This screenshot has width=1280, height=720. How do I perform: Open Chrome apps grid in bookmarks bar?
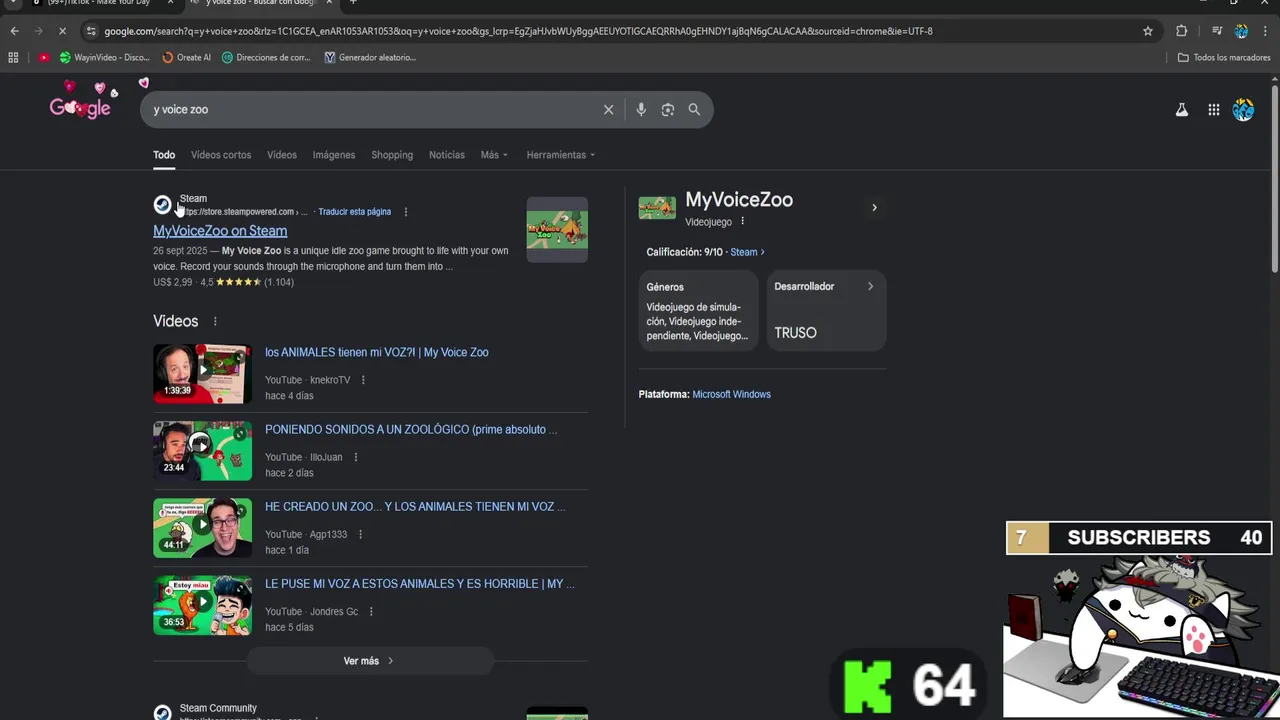pos(13,57)
